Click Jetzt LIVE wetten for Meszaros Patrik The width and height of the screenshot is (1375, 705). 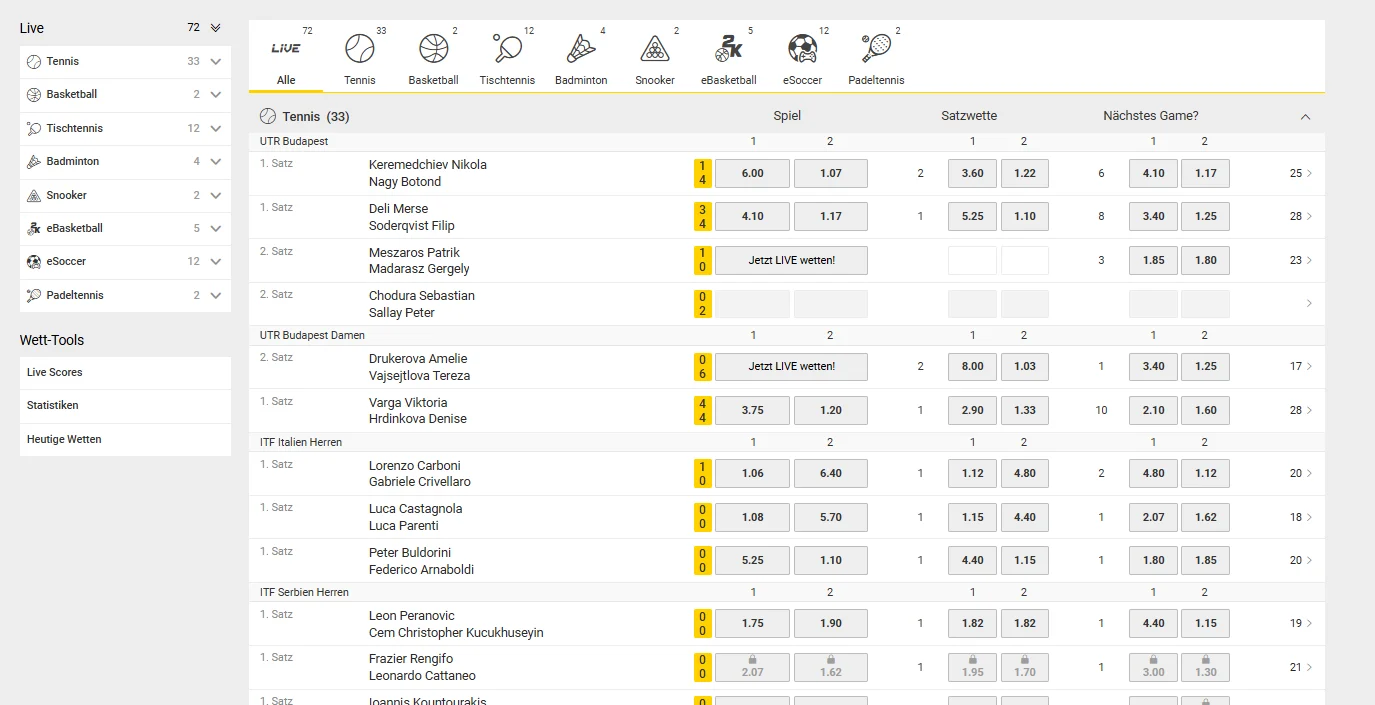[791, 260]
